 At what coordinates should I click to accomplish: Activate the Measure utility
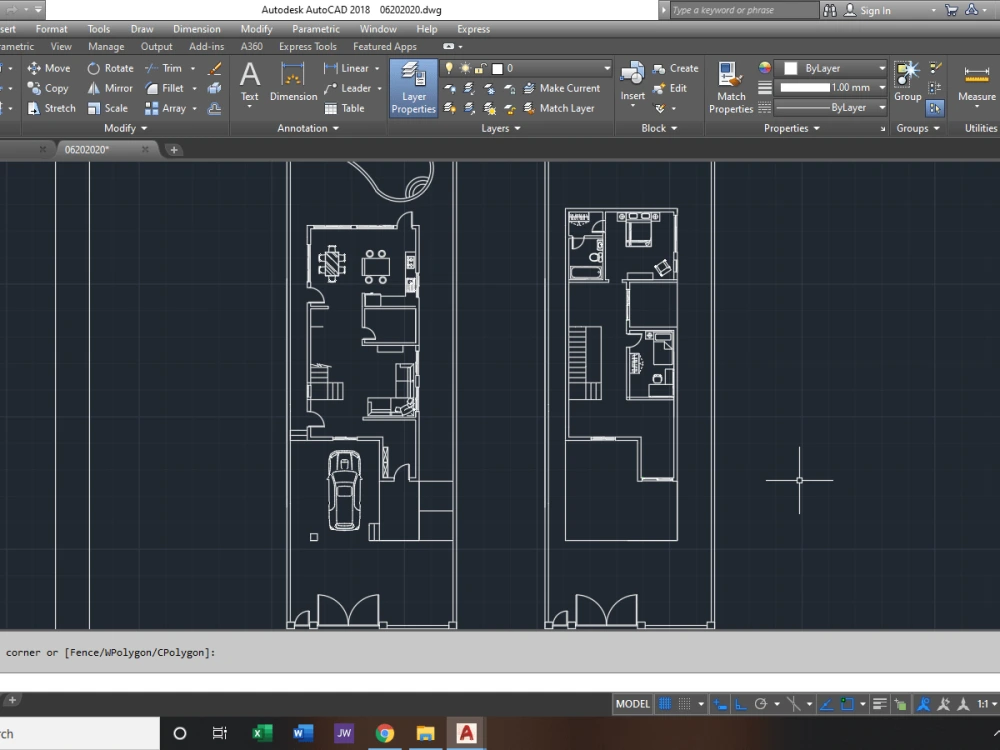point(976,83)
